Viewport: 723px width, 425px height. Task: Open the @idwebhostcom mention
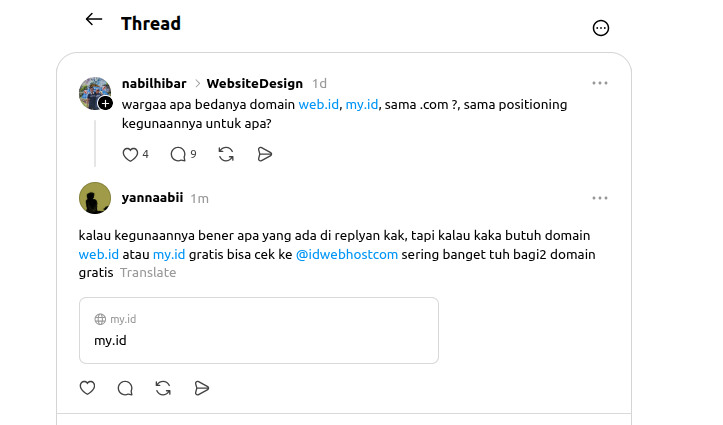pos(347,254)
